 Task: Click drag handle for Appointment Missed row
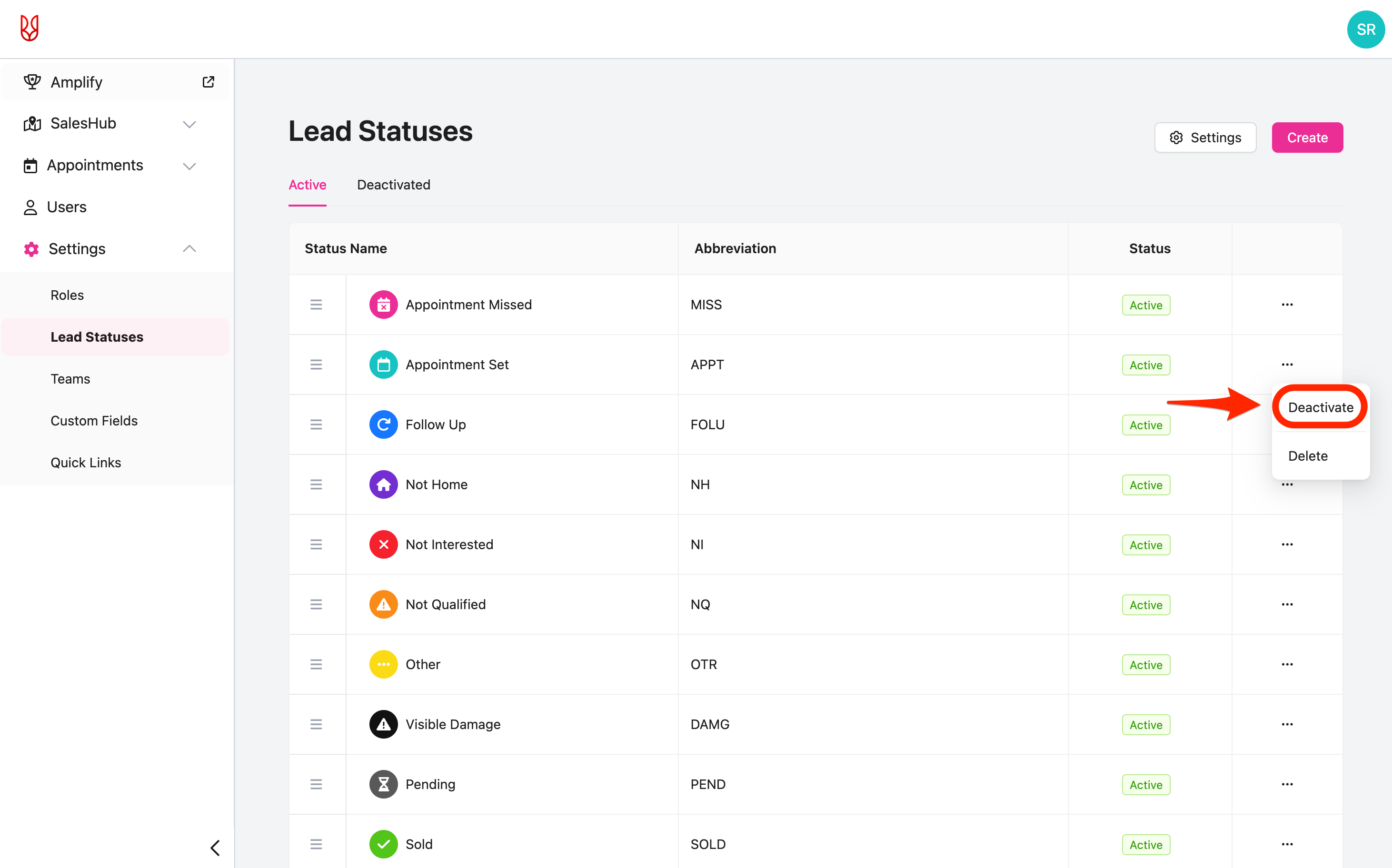tap(316, 305)
